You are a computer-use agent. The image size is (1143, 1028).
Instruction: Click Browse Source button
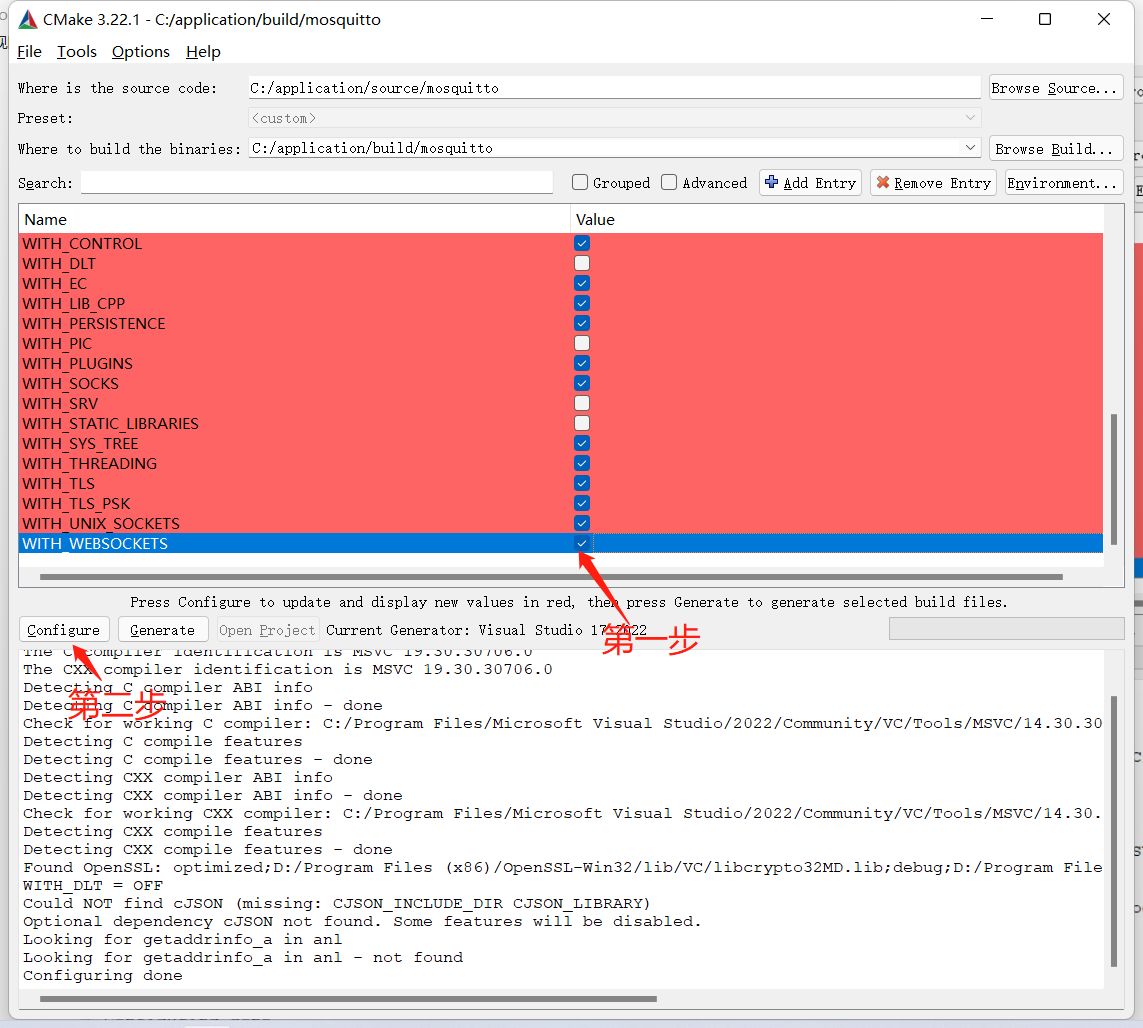click(x=1056, y=87)
